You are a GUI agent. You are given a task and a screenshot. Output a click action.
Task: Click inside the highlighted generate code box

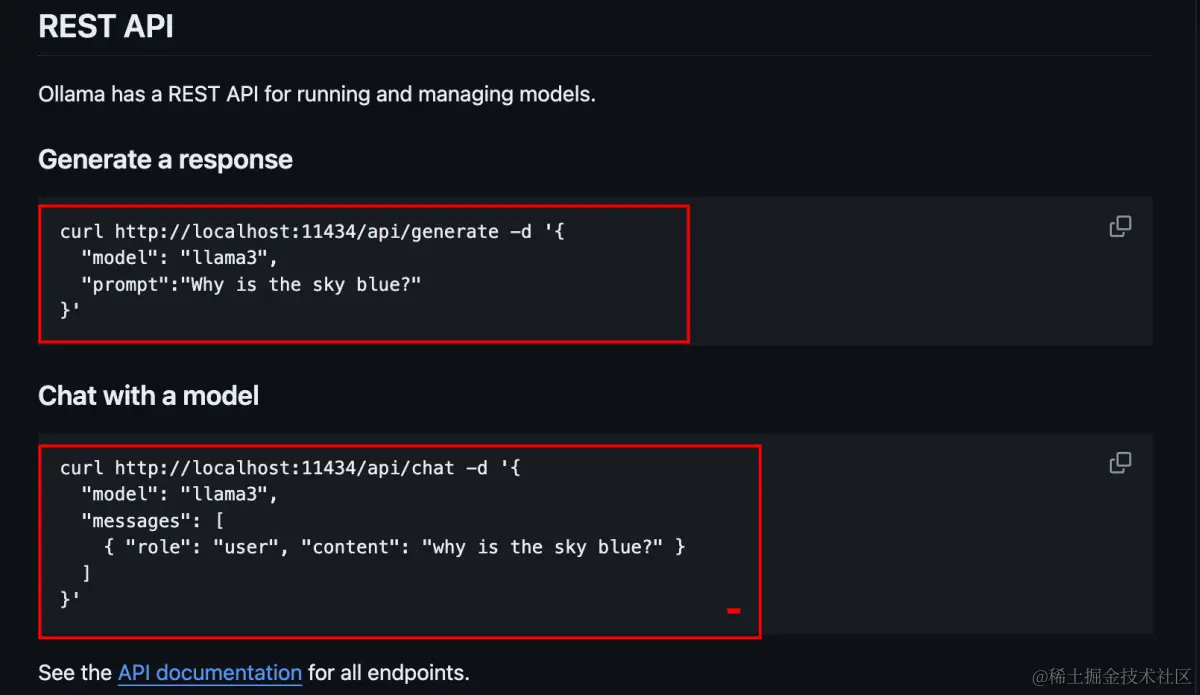[364, 273]
